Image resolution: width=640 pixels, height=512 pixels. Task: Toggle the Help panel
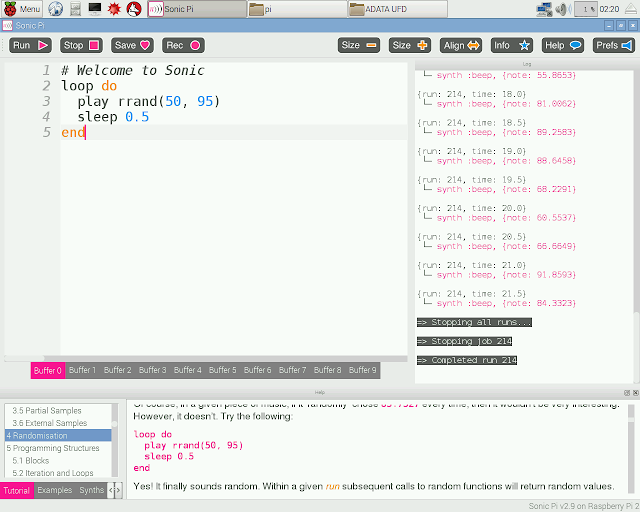coord(563,45)
